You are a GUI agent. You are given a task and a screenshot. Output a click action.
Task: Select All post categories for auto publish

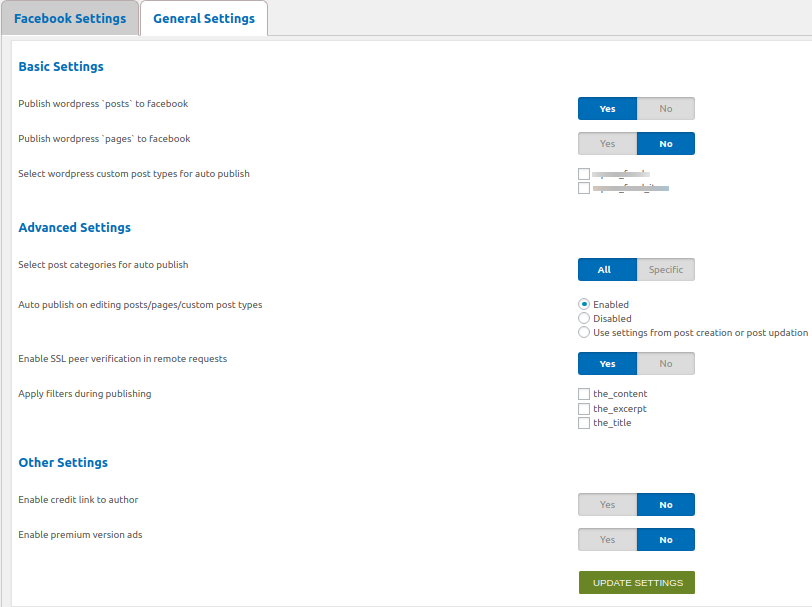[607, 270]
